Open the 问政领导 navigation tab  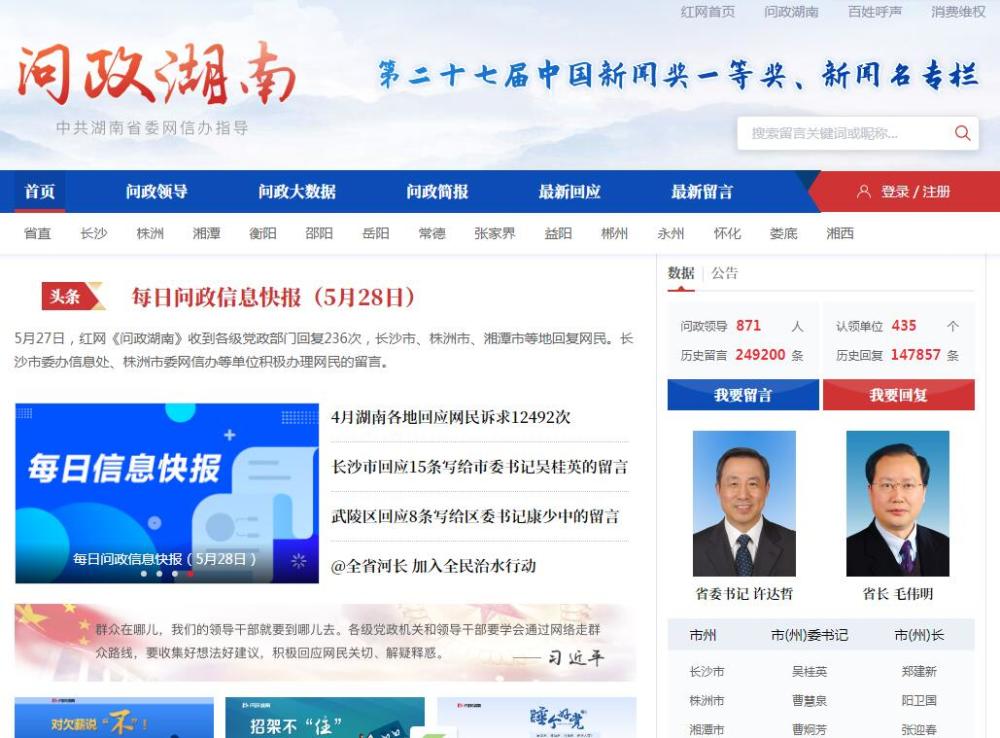point(156,192)
